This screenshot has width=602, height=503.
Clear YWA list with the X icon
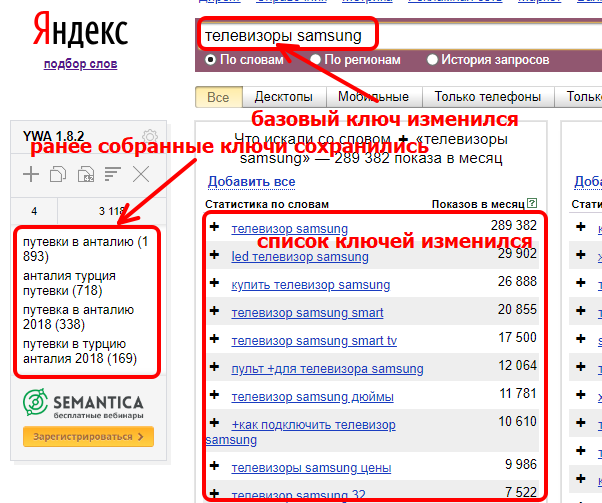141,175
